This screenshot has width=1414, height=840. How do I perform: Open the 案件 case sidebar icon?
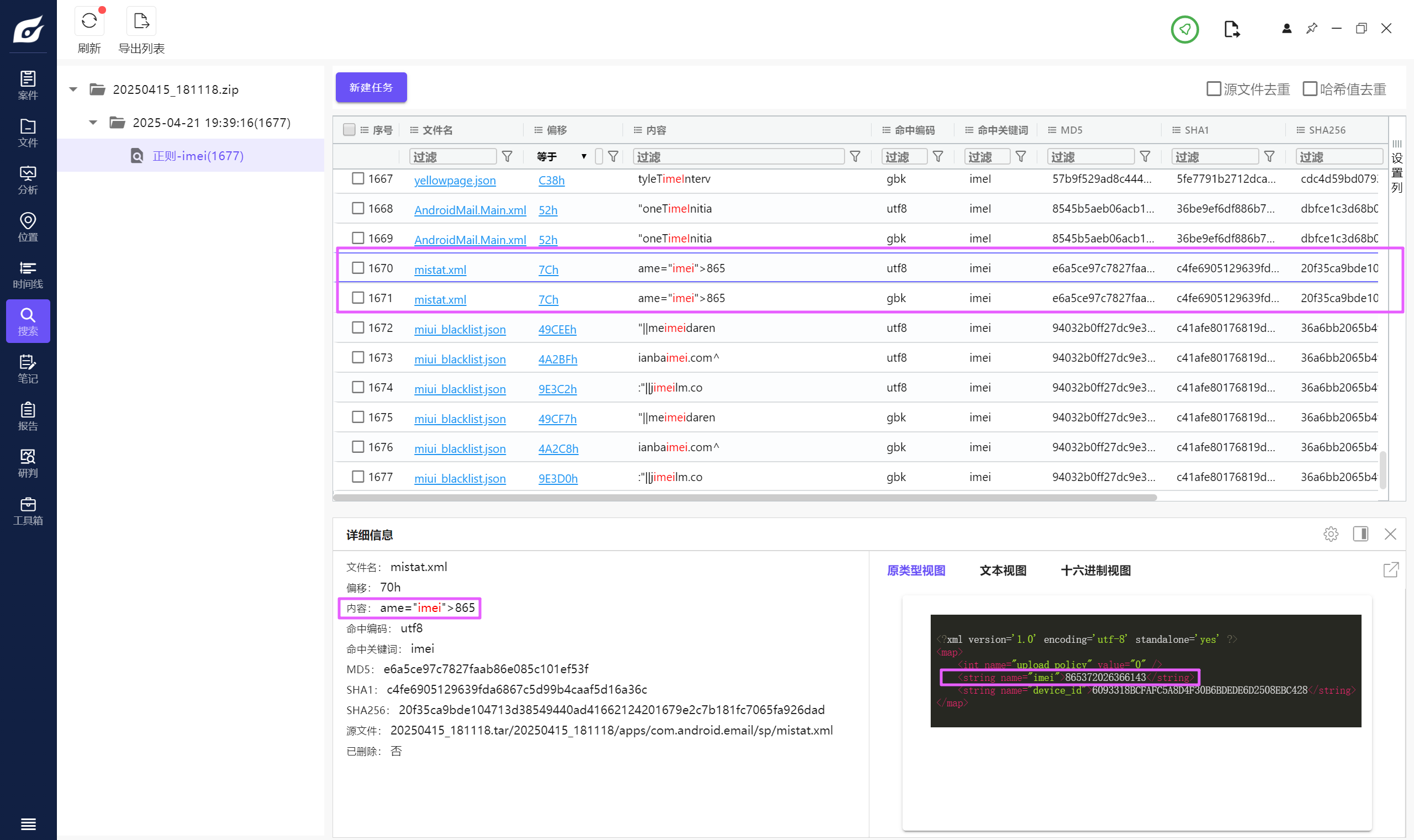pos(28,85)
